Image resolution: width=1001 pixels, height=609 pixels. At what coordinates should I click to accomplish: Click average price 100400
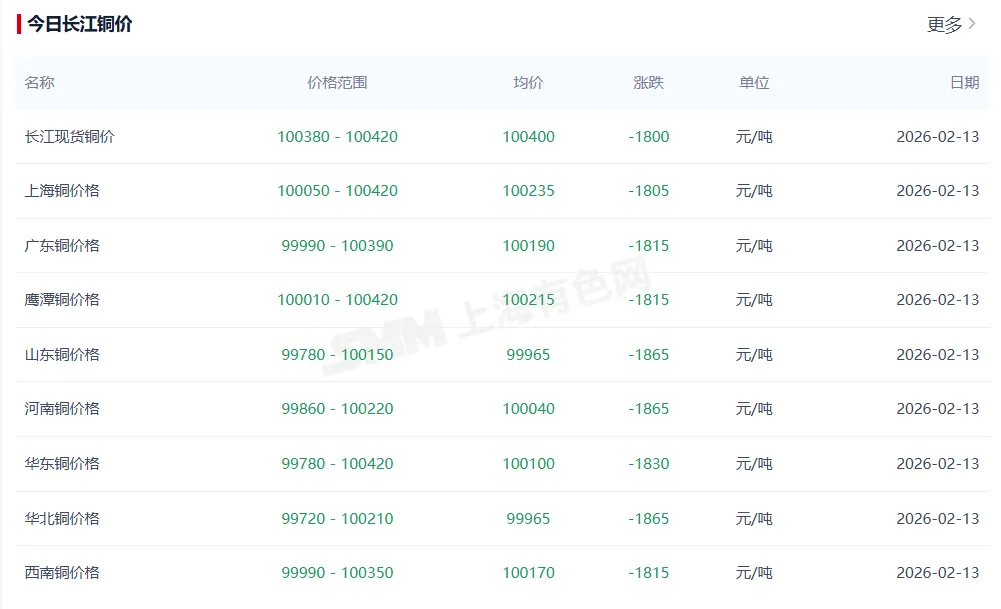point(529,137)
